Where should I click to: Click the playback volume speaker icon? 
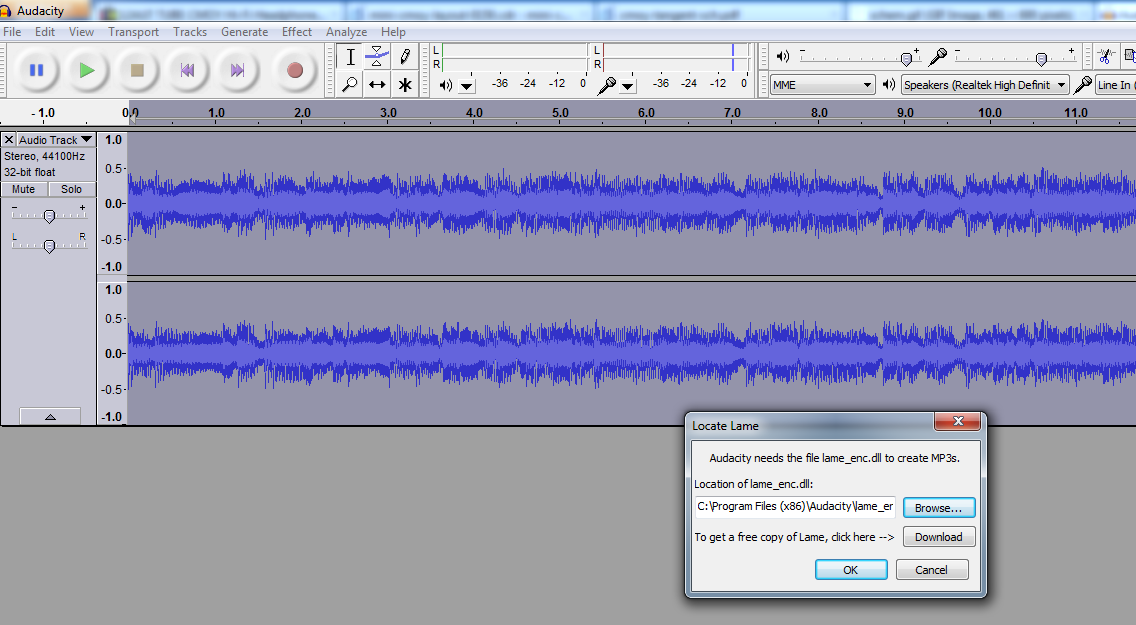tap(783, 56)
